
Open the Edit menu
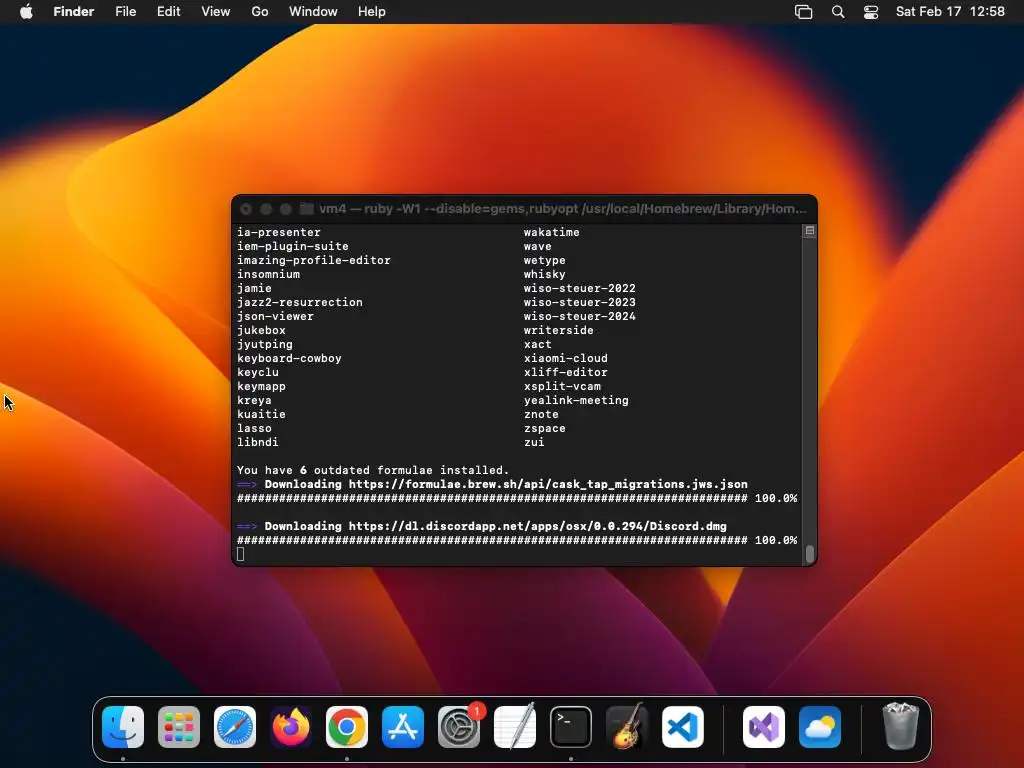(x=168, y=12)
